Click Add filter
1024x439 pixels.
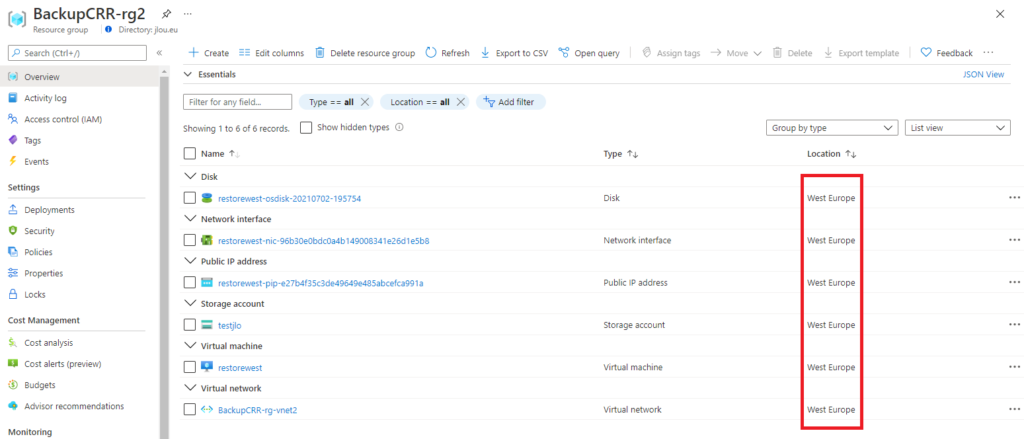(x=511, y=102)
